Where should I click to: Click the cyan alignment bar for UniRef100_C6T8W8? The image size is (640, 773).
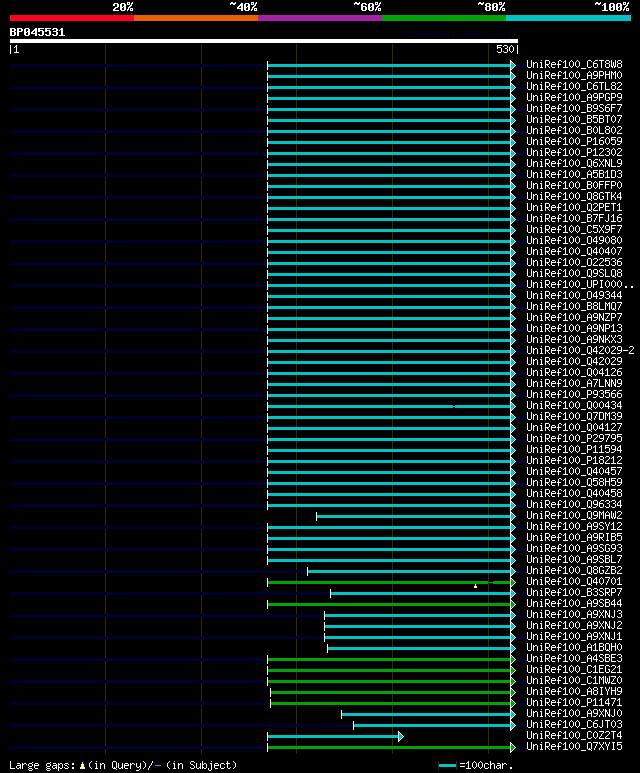[390, 65]
